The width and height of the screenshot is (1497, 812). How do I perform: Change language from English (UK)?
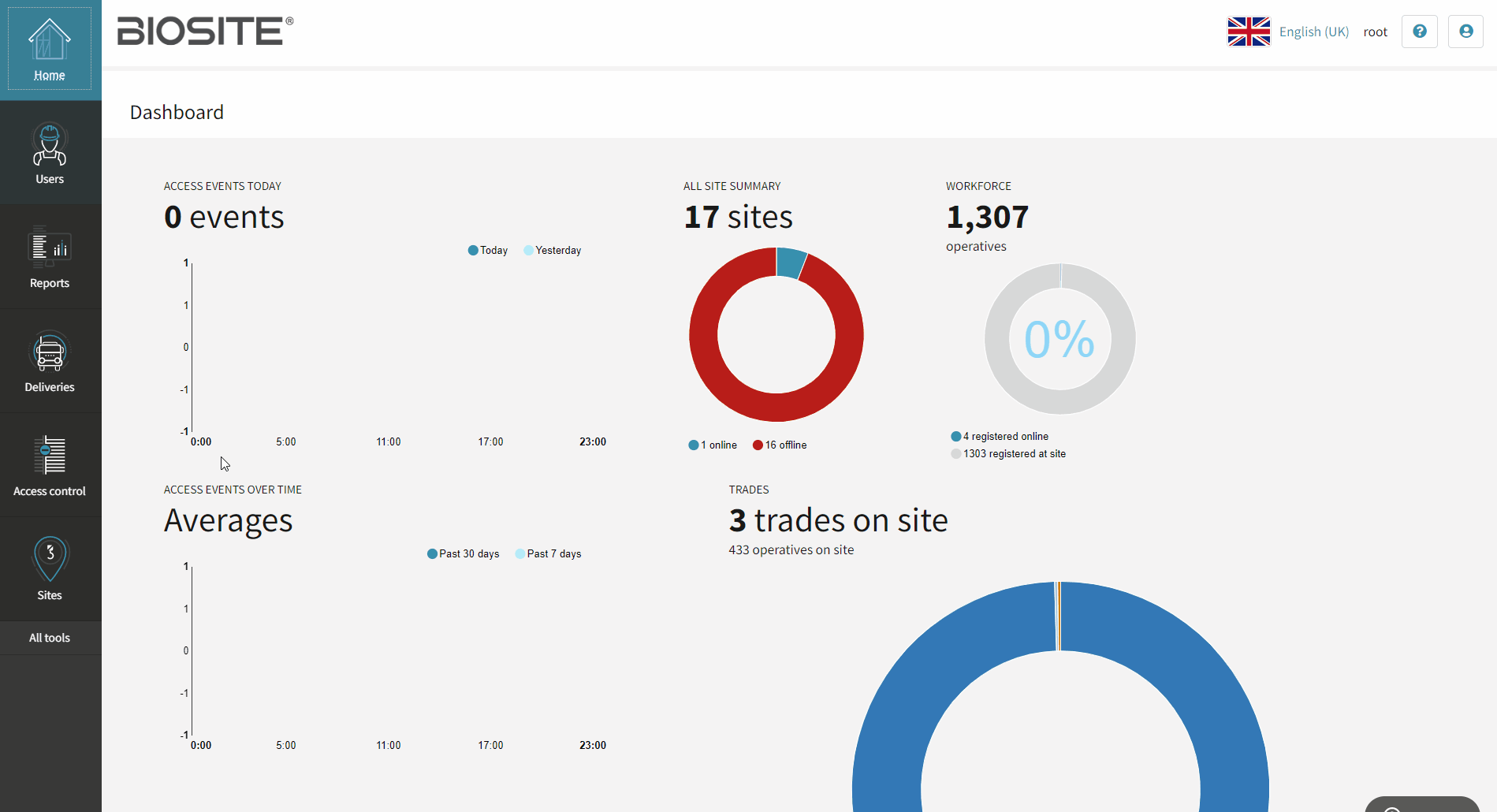coord(1314,32)
